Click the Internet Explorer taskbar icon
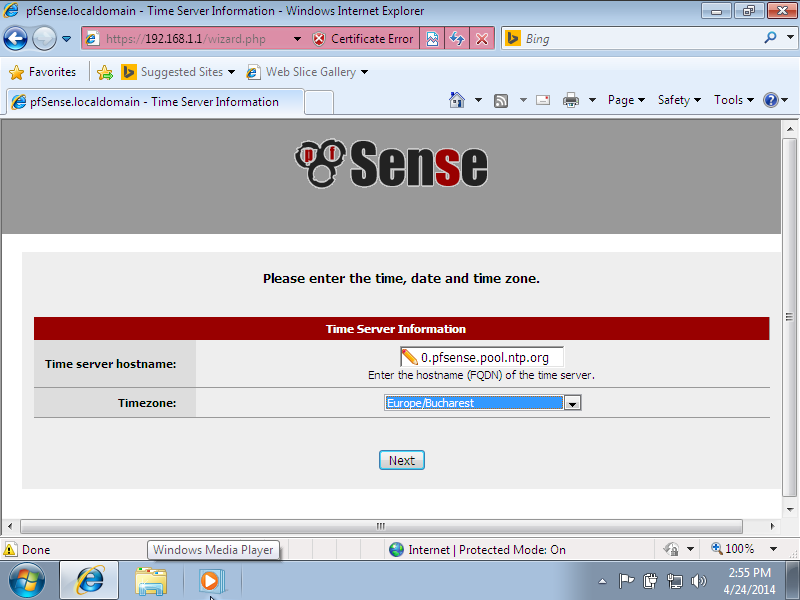The height and width of the screenshot is (600, 800). [90, 580]
